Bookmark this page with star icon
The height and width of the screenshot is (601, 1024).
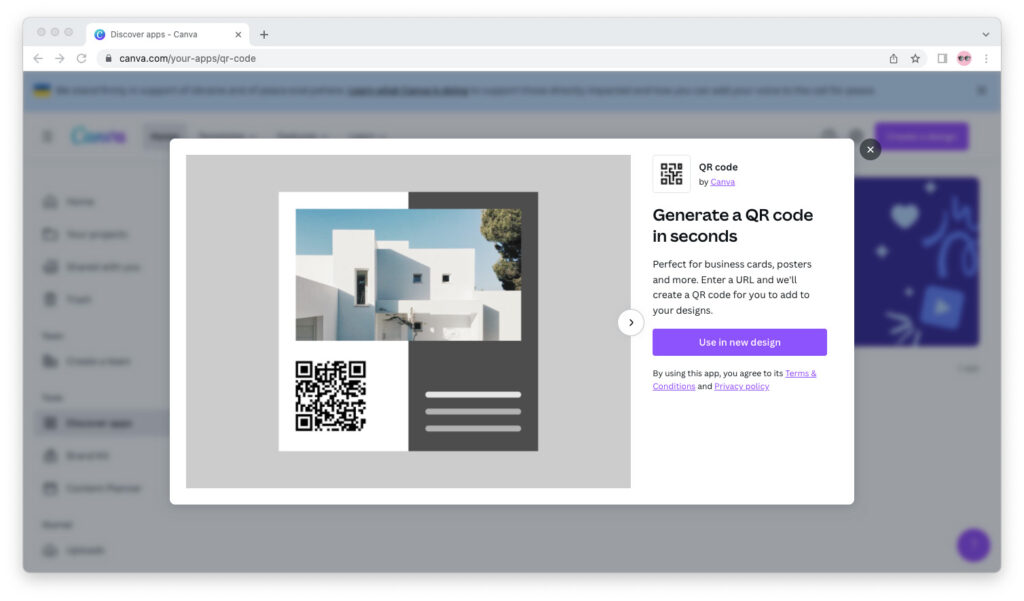916,58
